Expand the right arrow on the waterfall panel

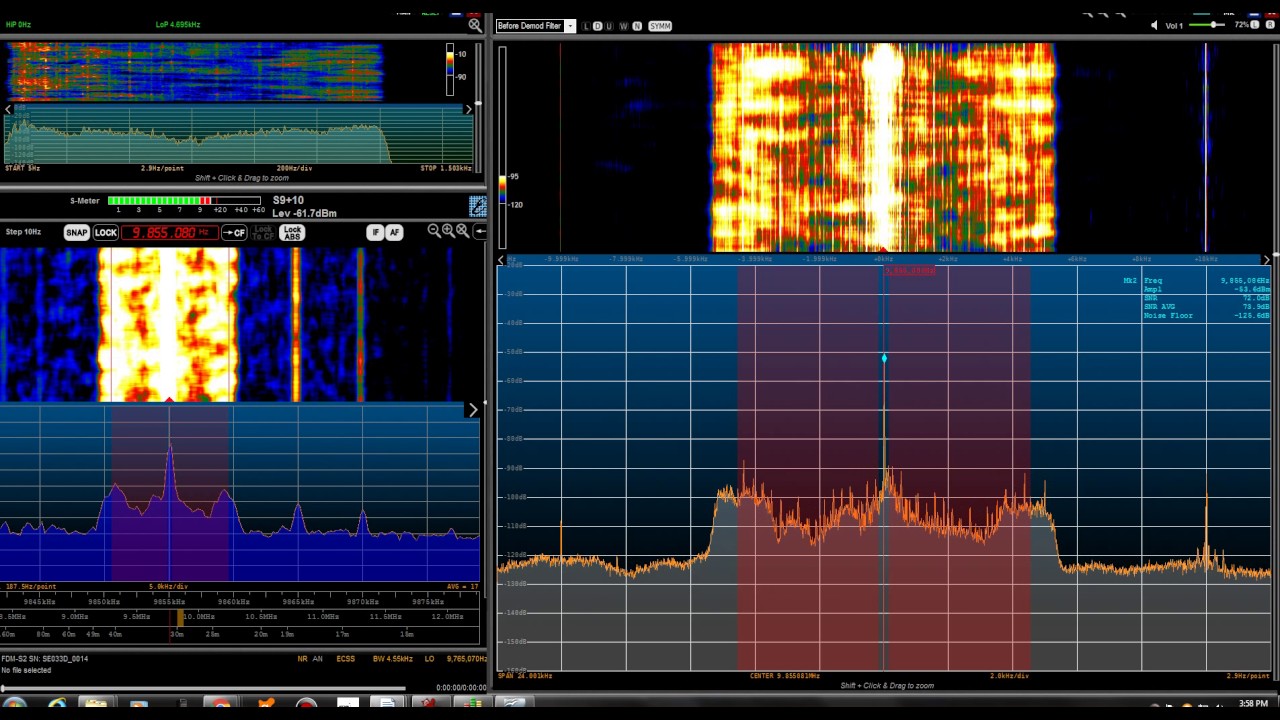pyautogui.click(x=473, y=410)
